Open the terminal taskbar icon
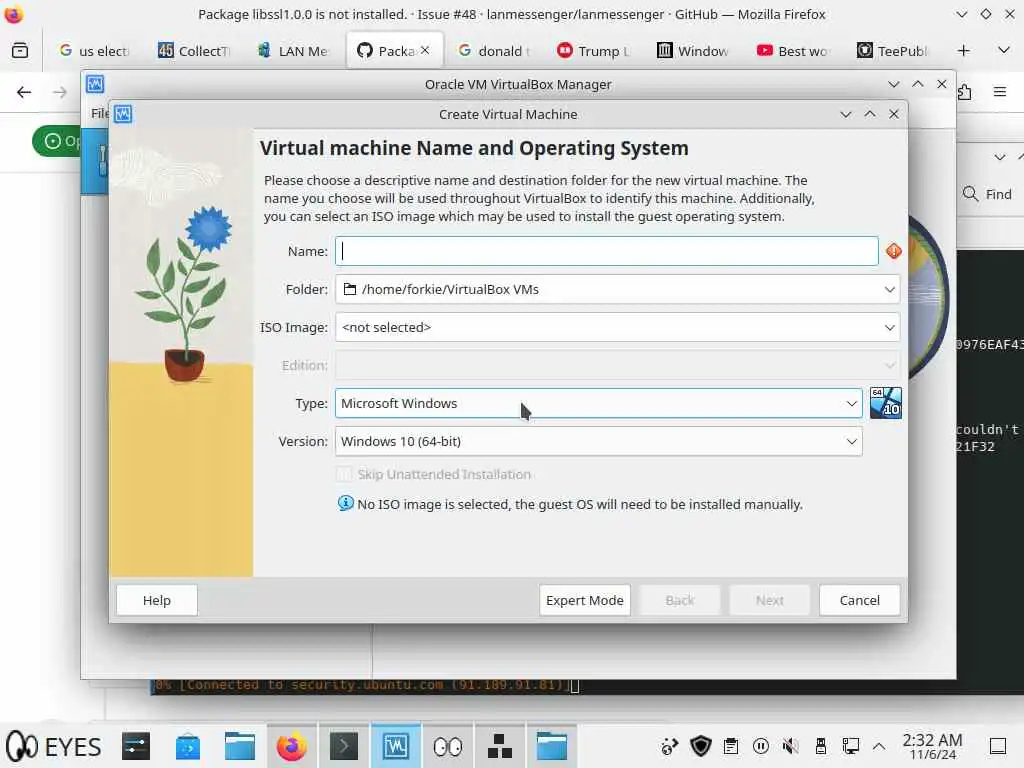The height and width of the screenshot is (768, 1024). coord(344,746)
